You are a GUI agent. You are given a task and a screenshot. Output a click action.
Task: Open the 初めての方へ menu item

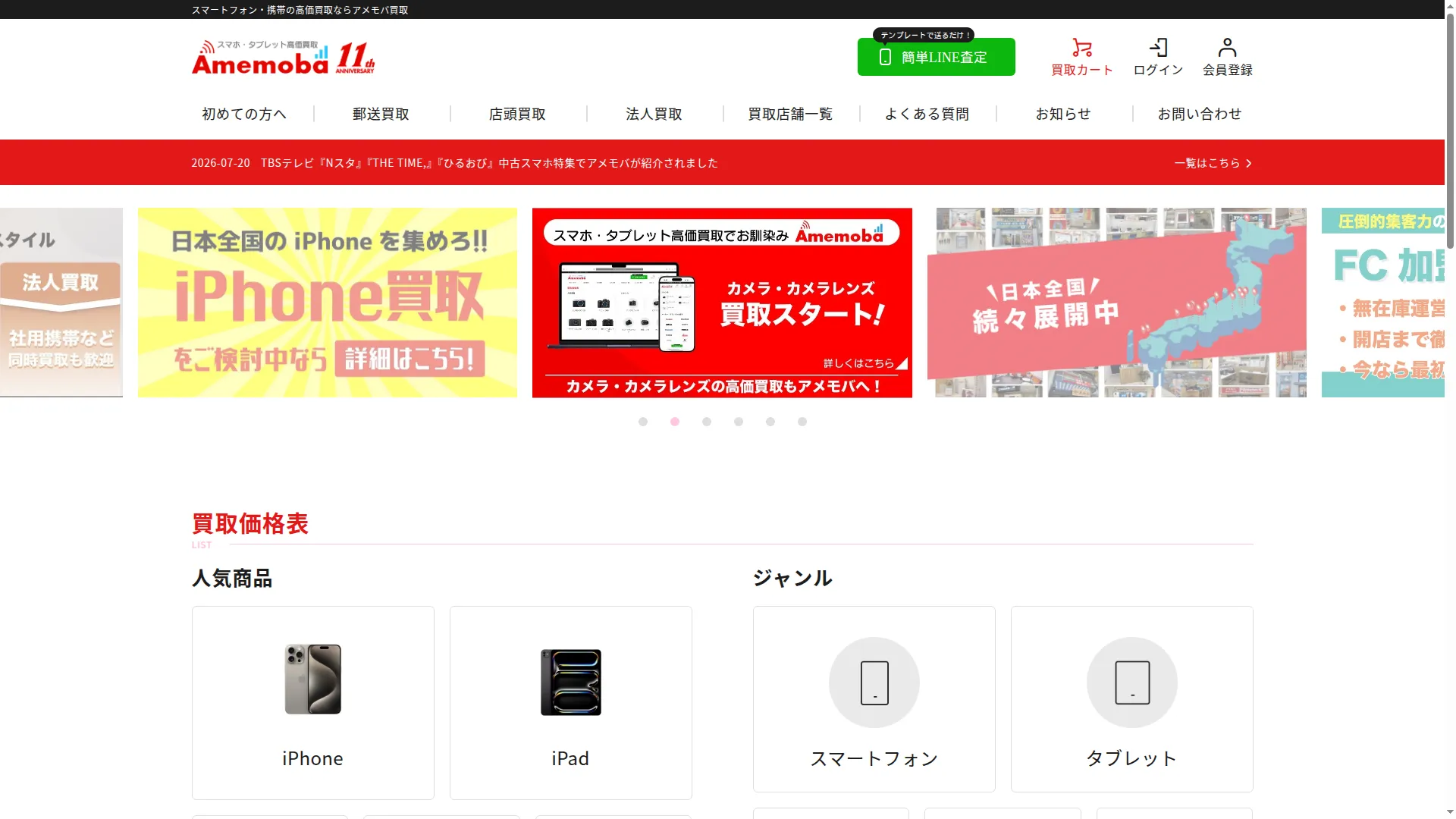pos(244,114)
